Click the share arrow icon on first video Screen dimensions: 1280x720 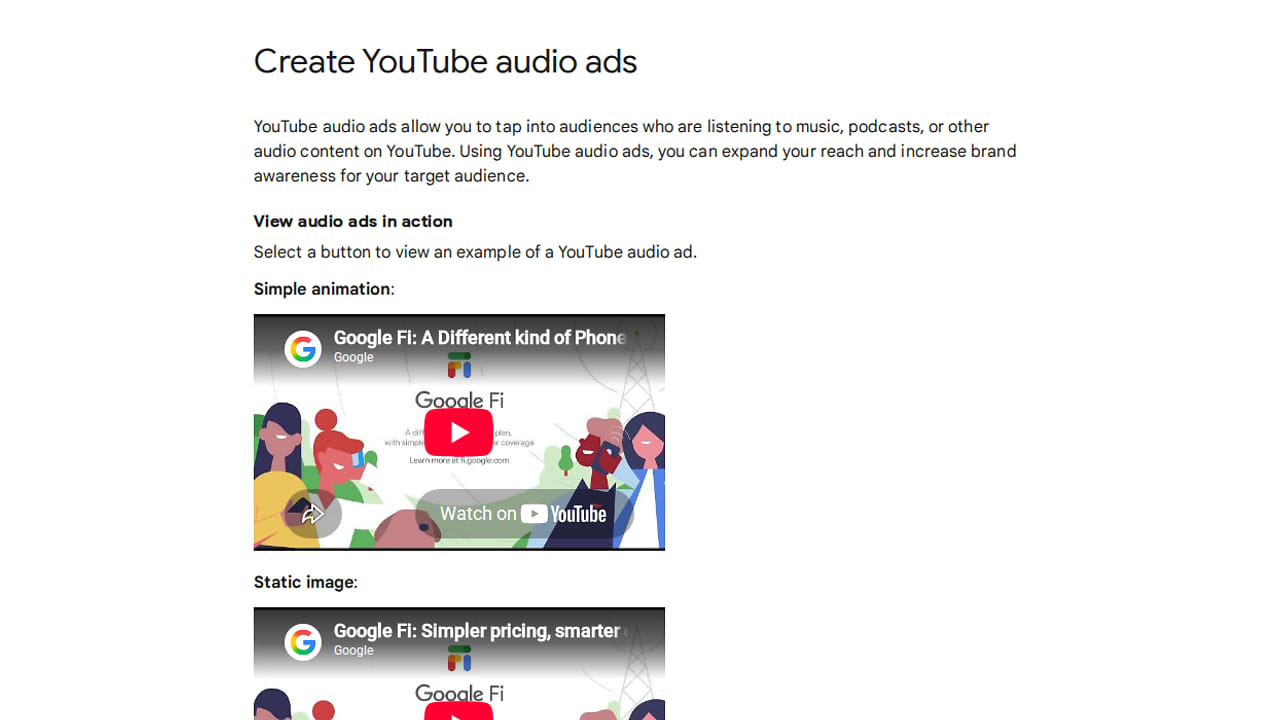[313, 514]
